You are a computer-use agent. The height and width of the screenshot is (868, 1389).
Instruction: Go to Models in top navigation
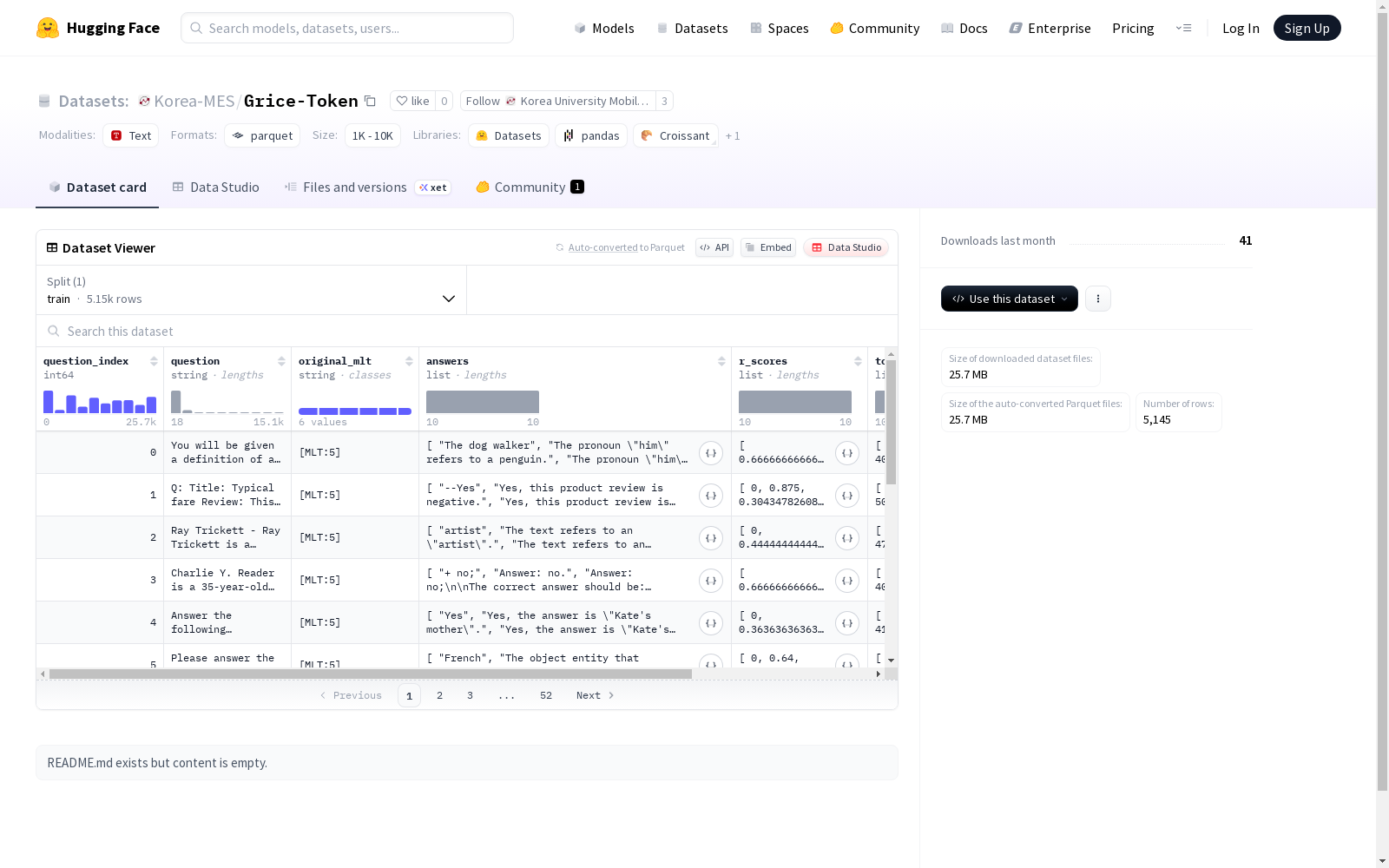pos(604,28)
